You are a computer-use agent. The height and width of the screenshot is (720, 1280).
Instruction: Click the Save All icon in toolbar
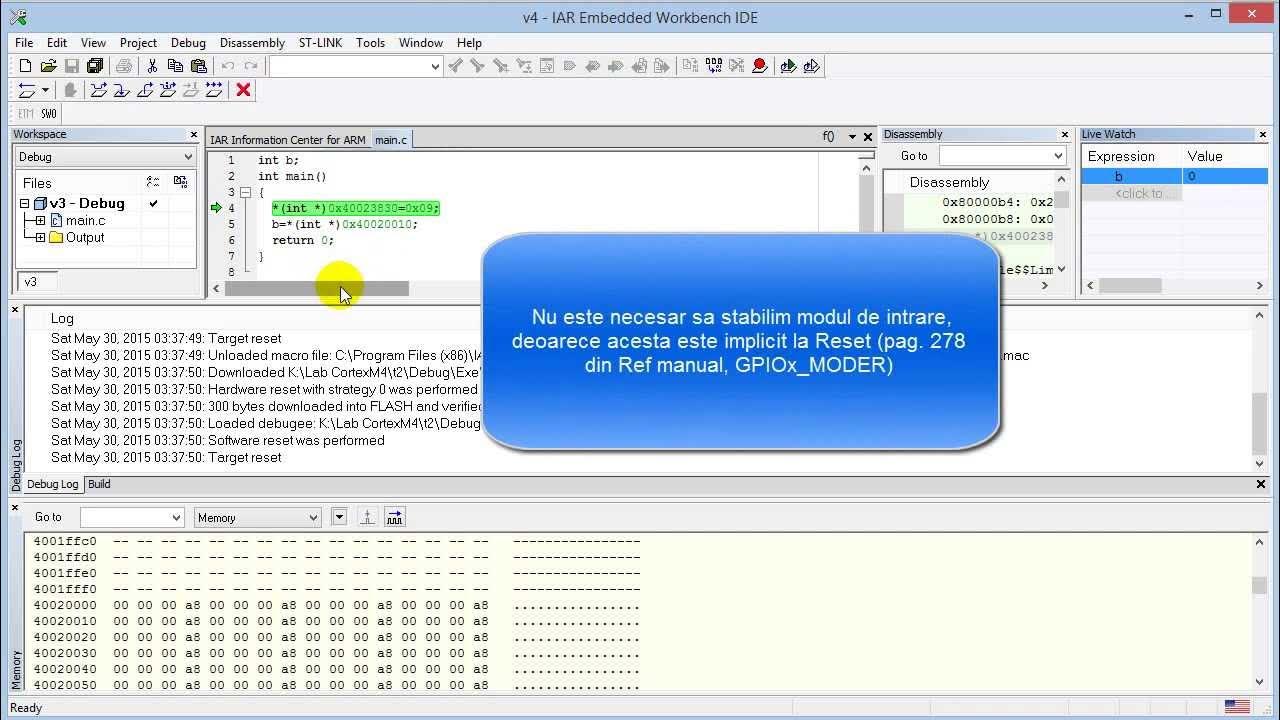95,66
